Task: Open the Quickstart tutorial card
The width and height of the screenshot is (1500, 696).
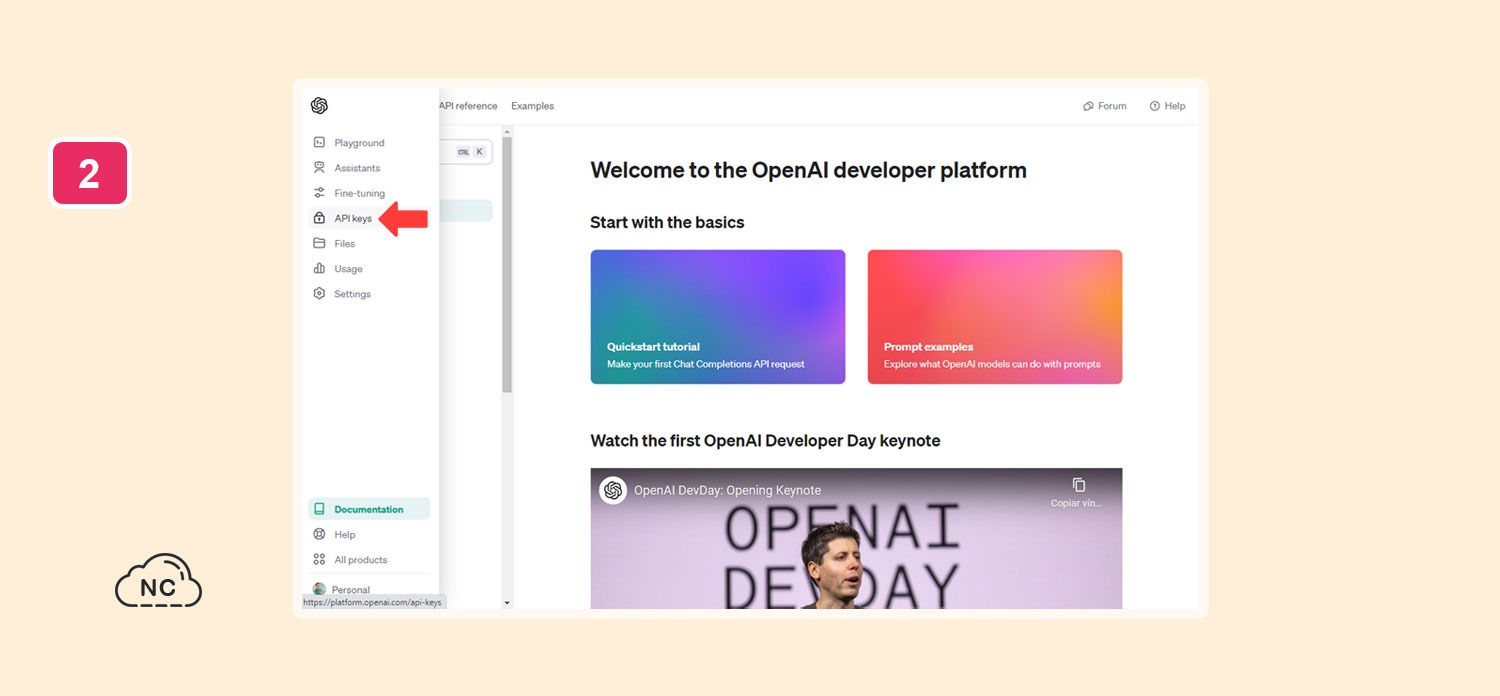Action: (x=718, y=317)
